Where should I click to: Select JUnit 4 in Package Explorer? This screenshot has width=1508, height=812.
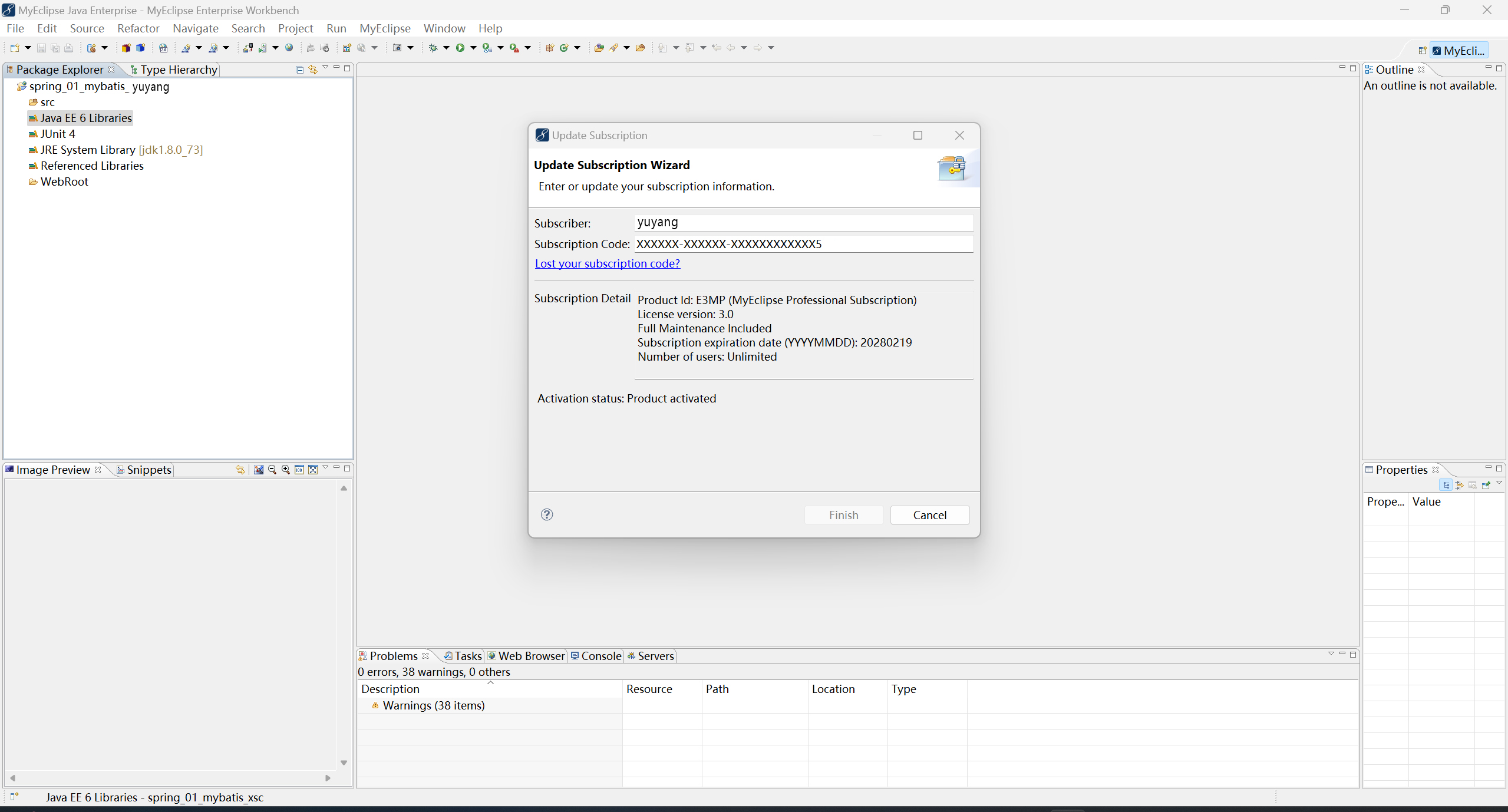pos(52,134)
